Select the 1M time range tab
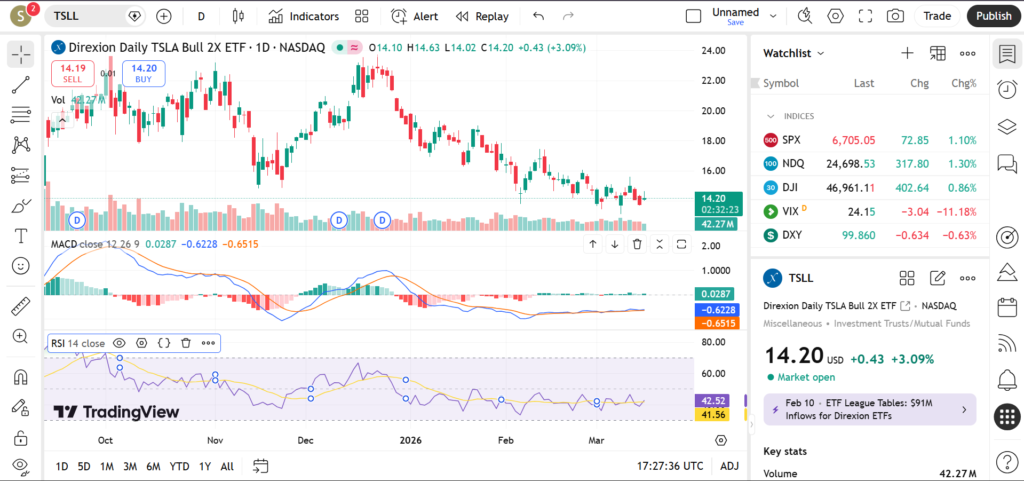 (x=107, y=466)
